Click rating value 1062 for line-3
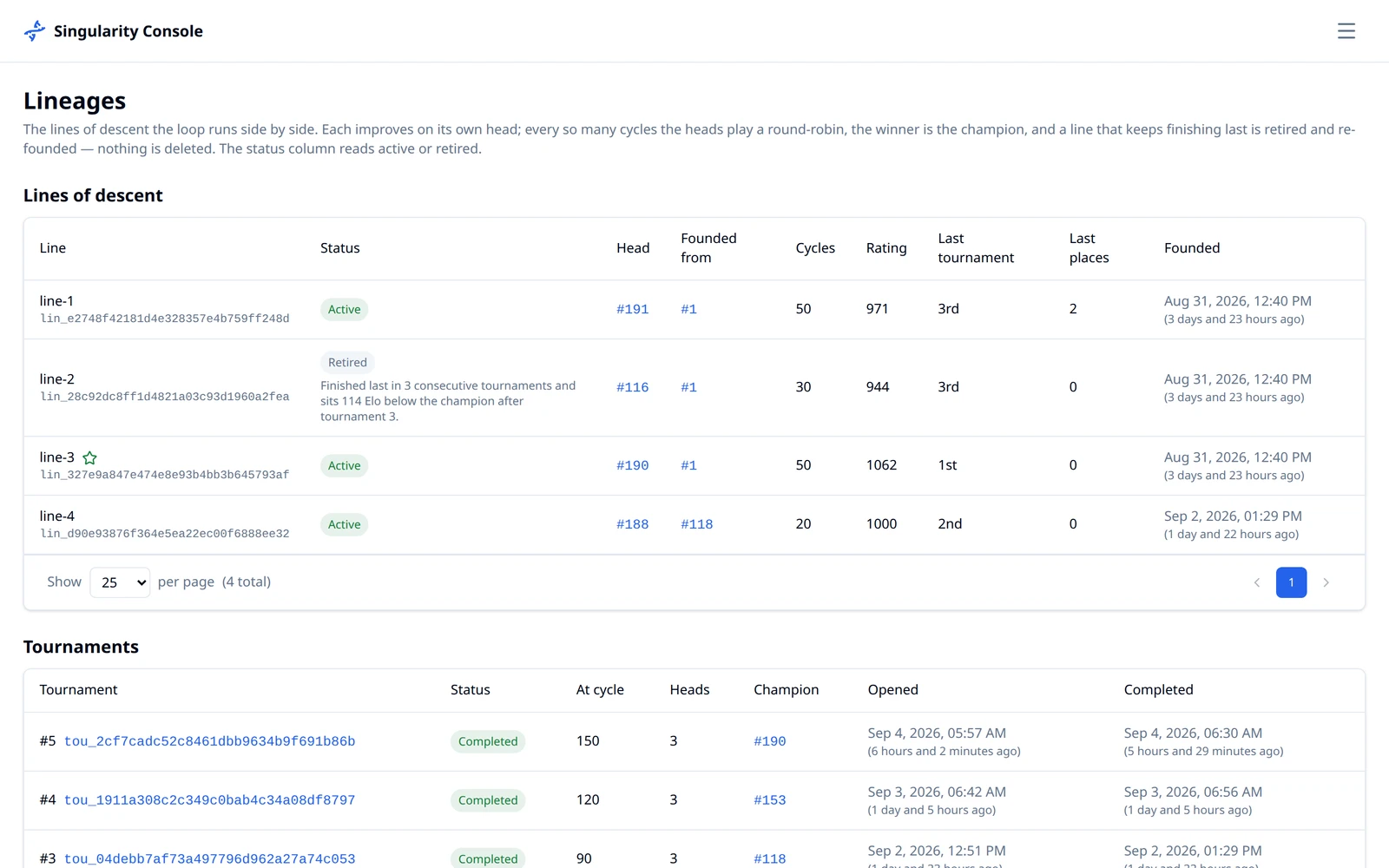1389x868 pixels. (881, 465)
